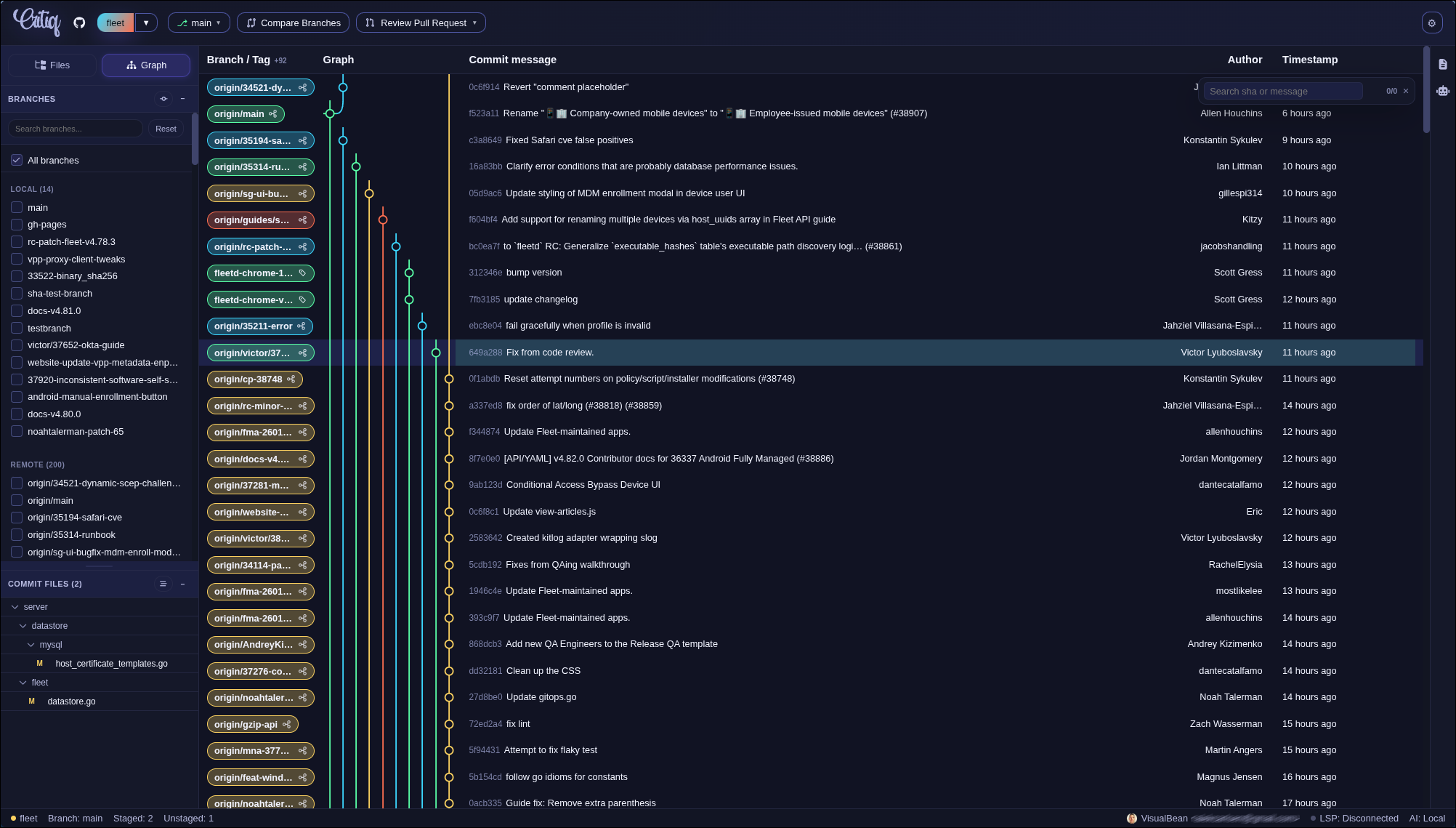Open the settings gear in top-right corner
This screenshot has height=828, width=1456.
1431,23
